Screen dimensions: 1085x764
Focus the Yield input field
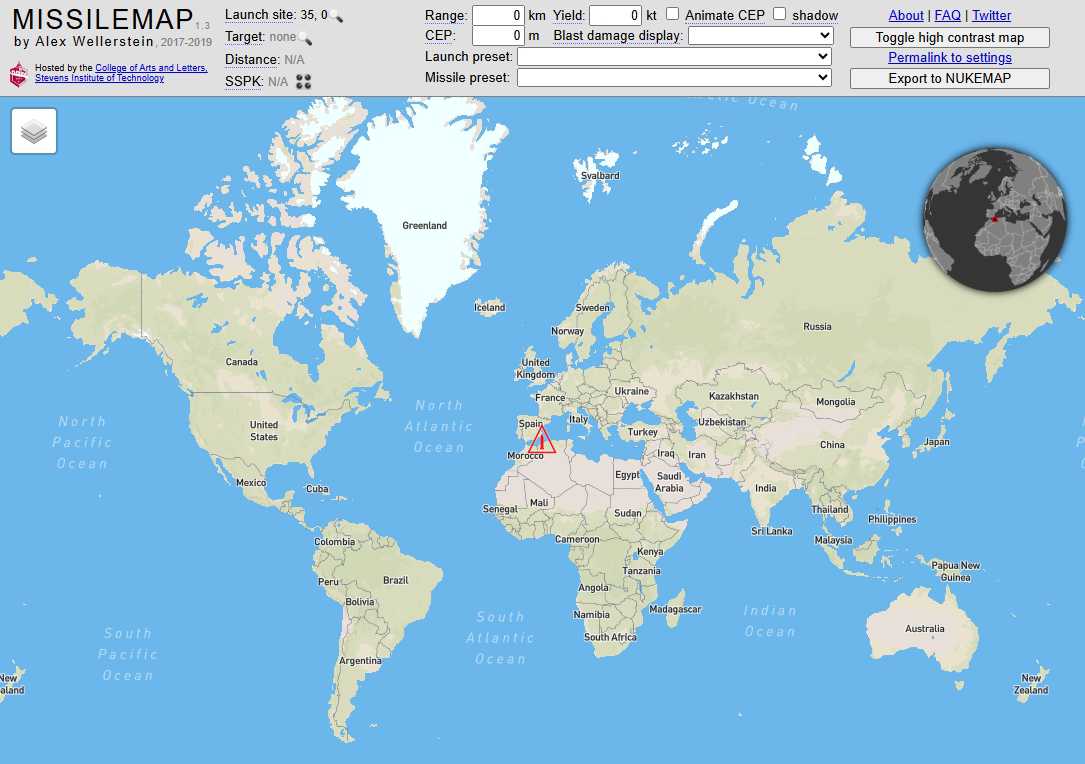pyautogui.click(x=615, y=15)
